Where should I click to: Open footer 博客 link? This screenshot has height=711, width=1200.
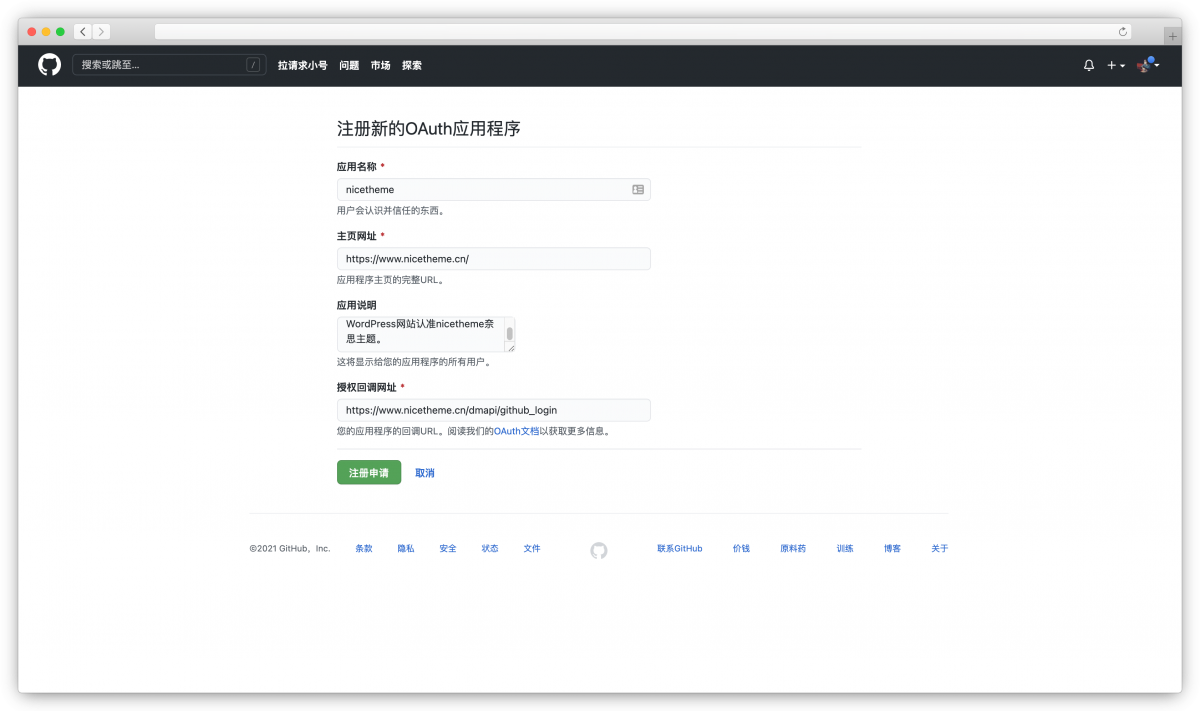[x=892, y=549]
